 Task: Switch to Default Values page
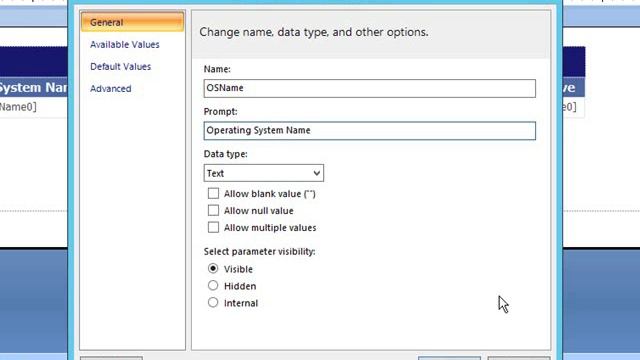pos(120,67)
